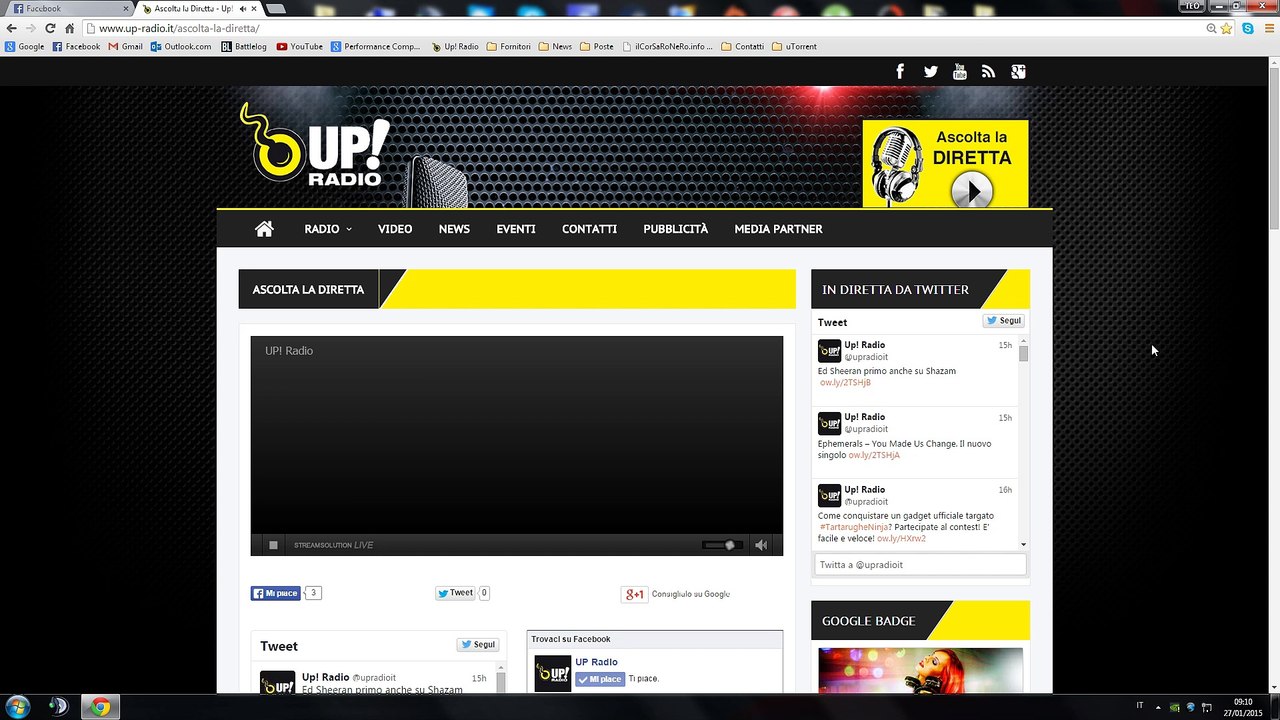Open the Up! Radio Facebook page icon
Screen dimensions: 1280x720
pos(900,71)
